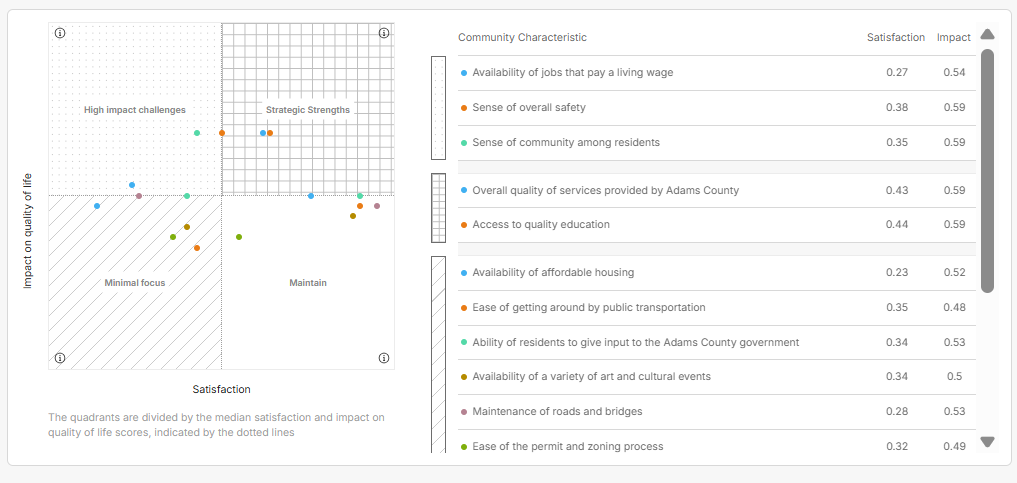The image size is (1017, 483).
Task: Click the High impact challenges quadrant label
Action: coord(135,110)
